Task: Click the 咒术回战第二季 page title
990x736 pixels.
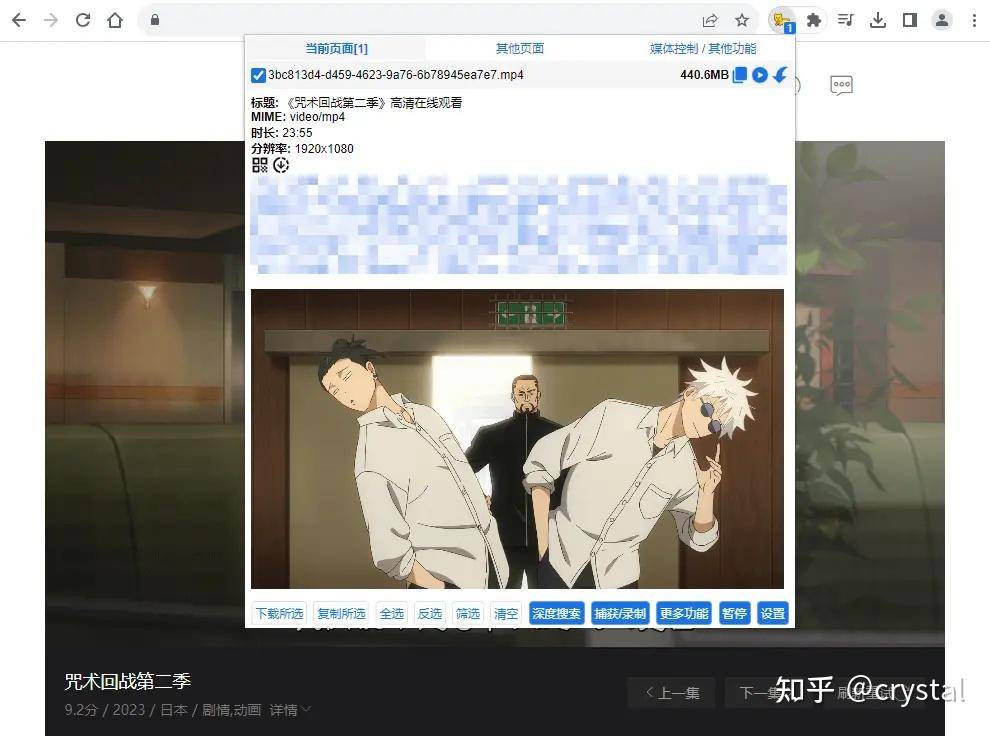Action: click(x=128, y=682)
